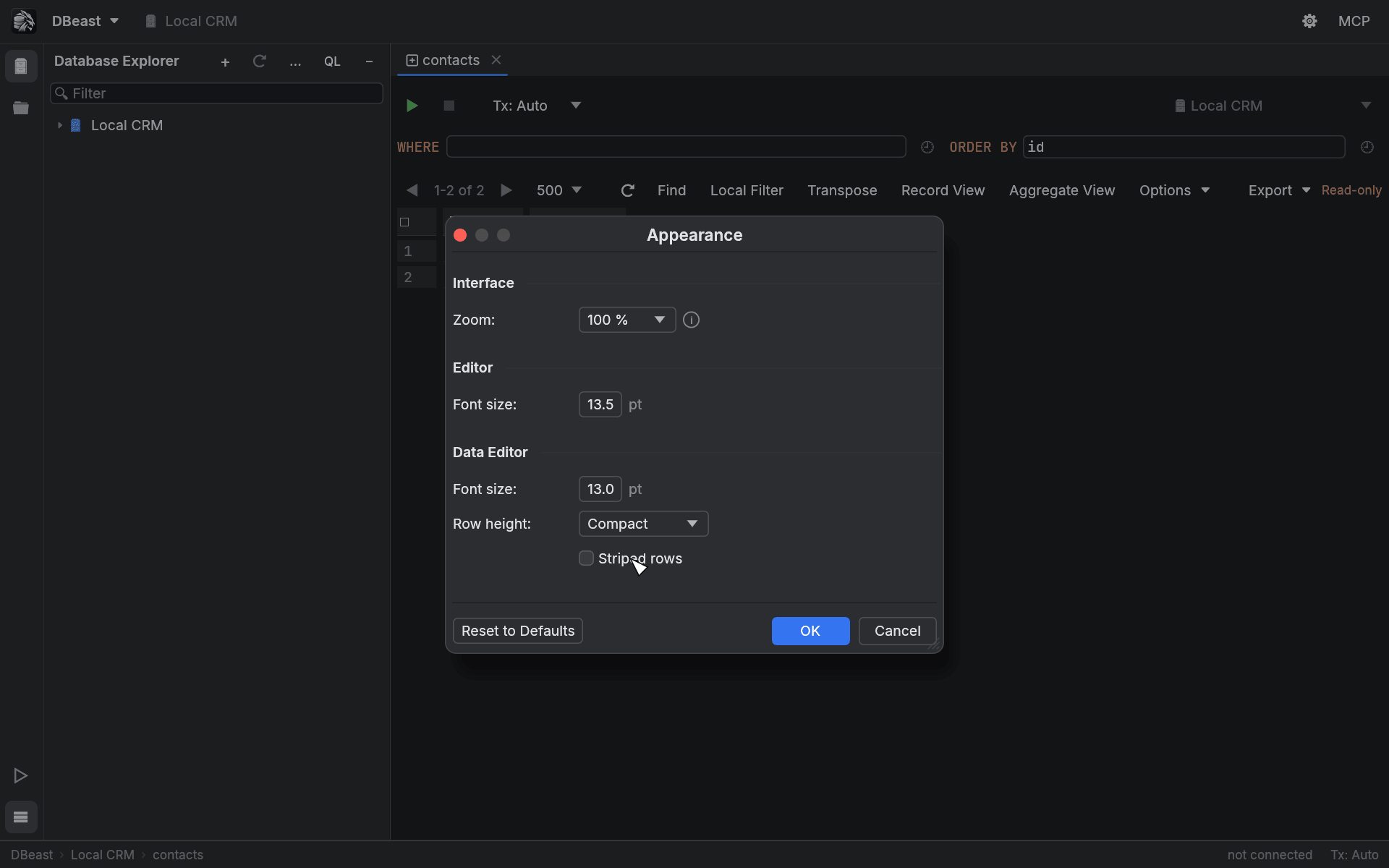
Task: Click Editor font size field 13.5
Action: coord(600,404)
